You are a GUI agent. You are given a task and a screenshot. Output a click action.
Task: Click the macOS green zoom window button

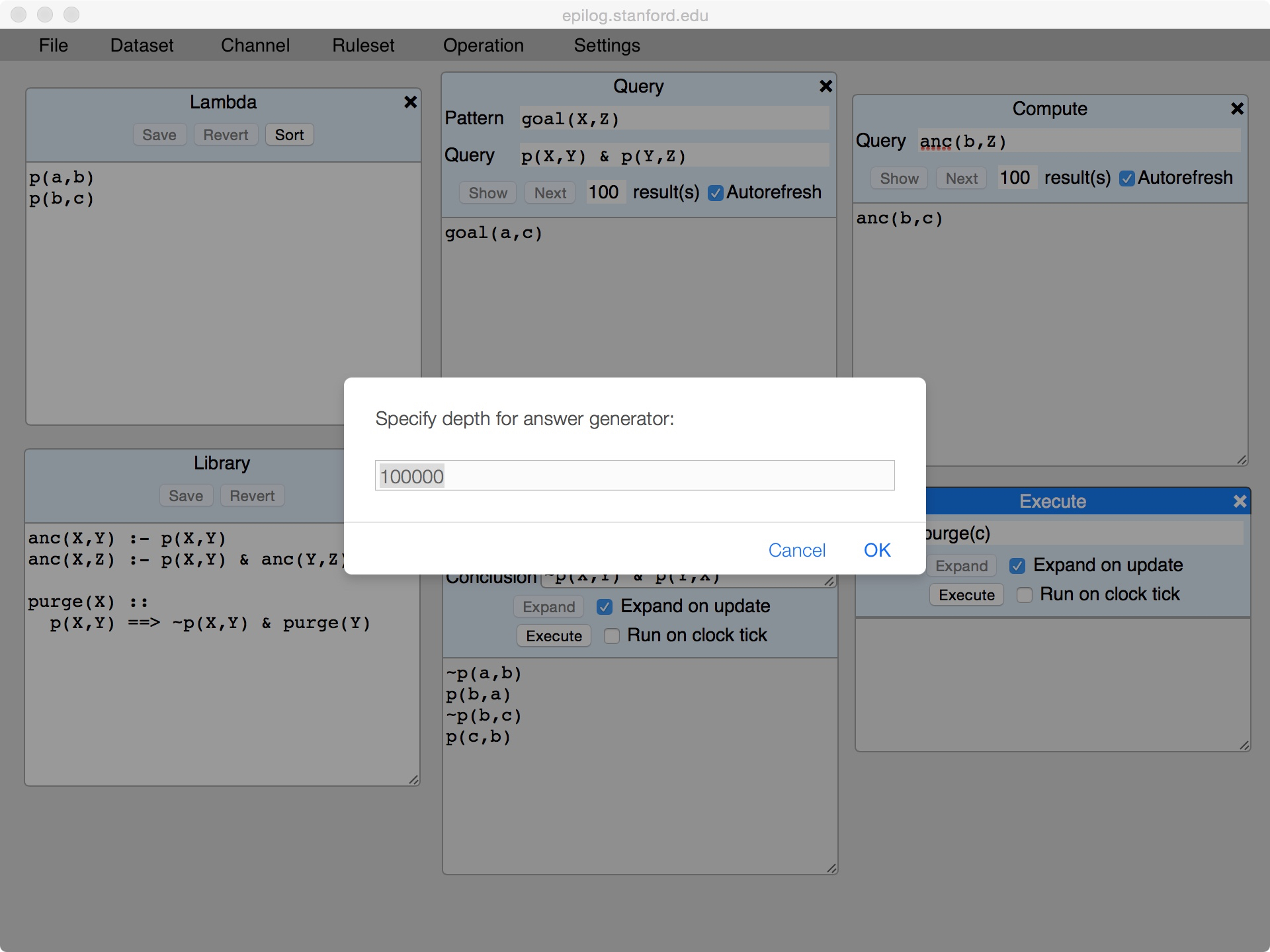pos(71,15)
